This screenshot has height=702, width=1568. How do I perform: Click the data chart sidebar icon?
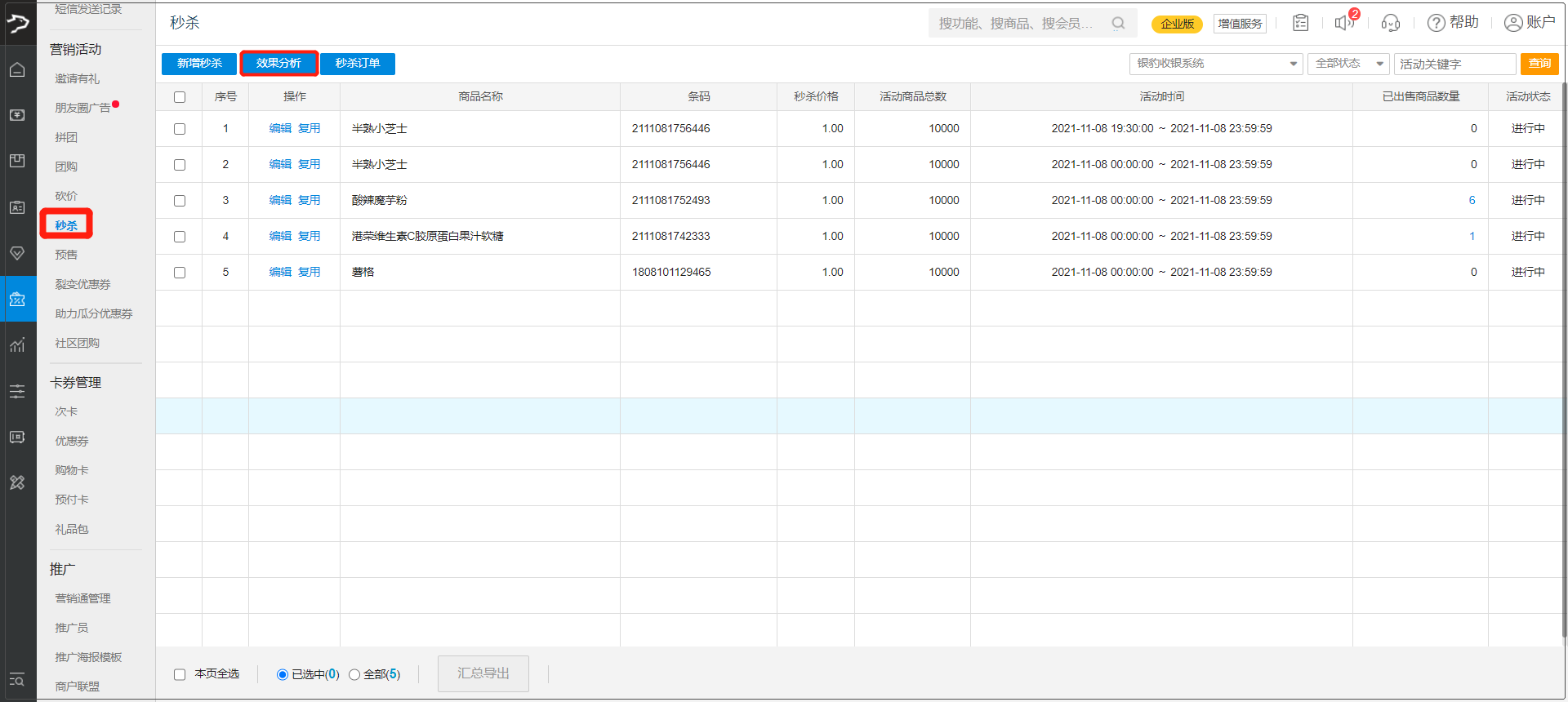[x=17, y=345]
